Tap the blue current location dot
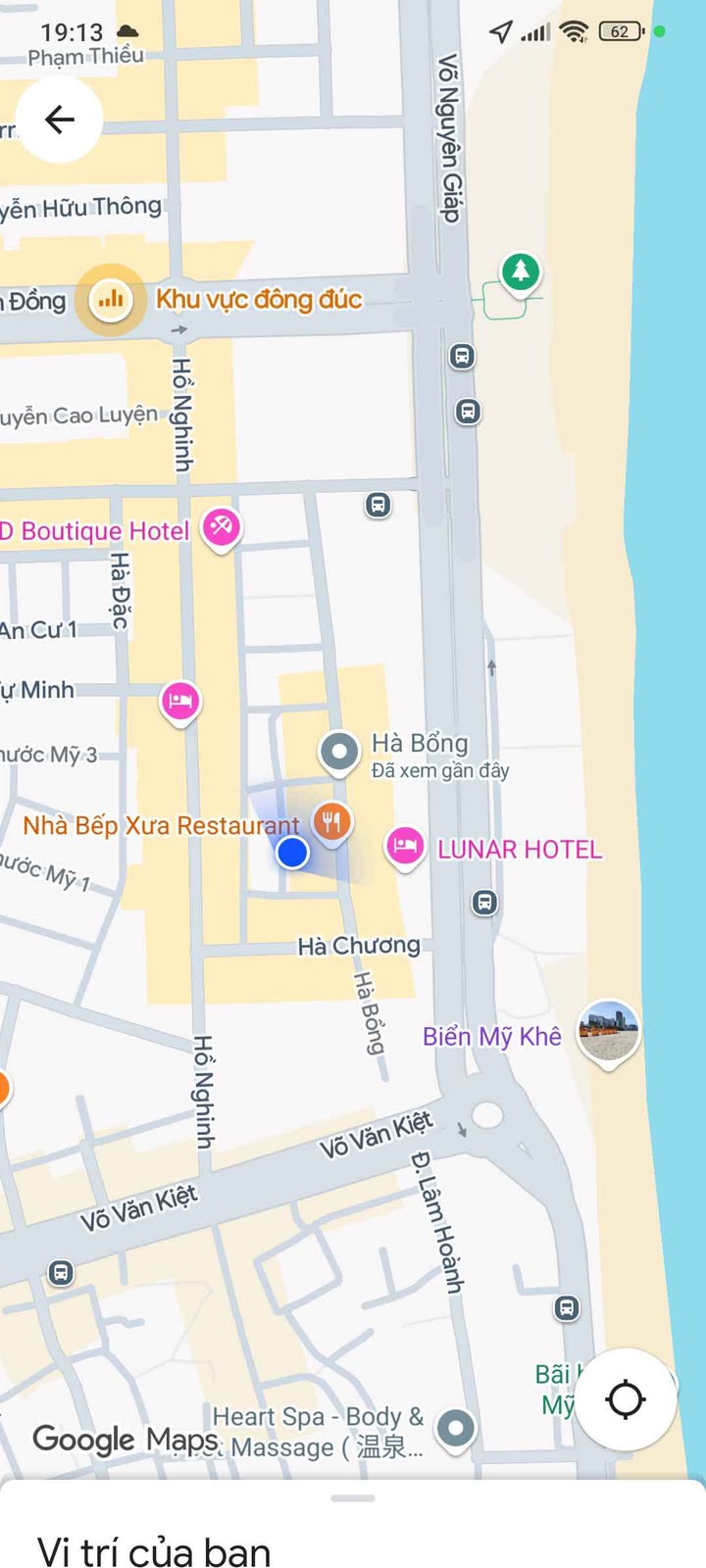Image resolution: width=706 pixels, height=1568 pixels. tap(292, 853)
